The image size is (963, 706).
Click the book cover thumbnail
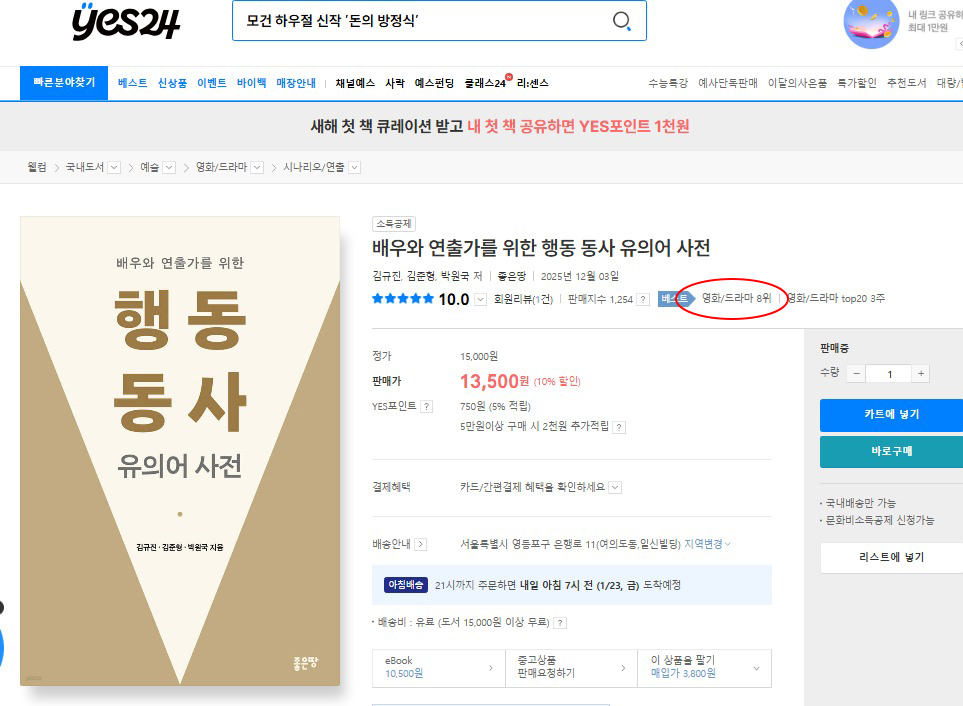pos(180,450)
